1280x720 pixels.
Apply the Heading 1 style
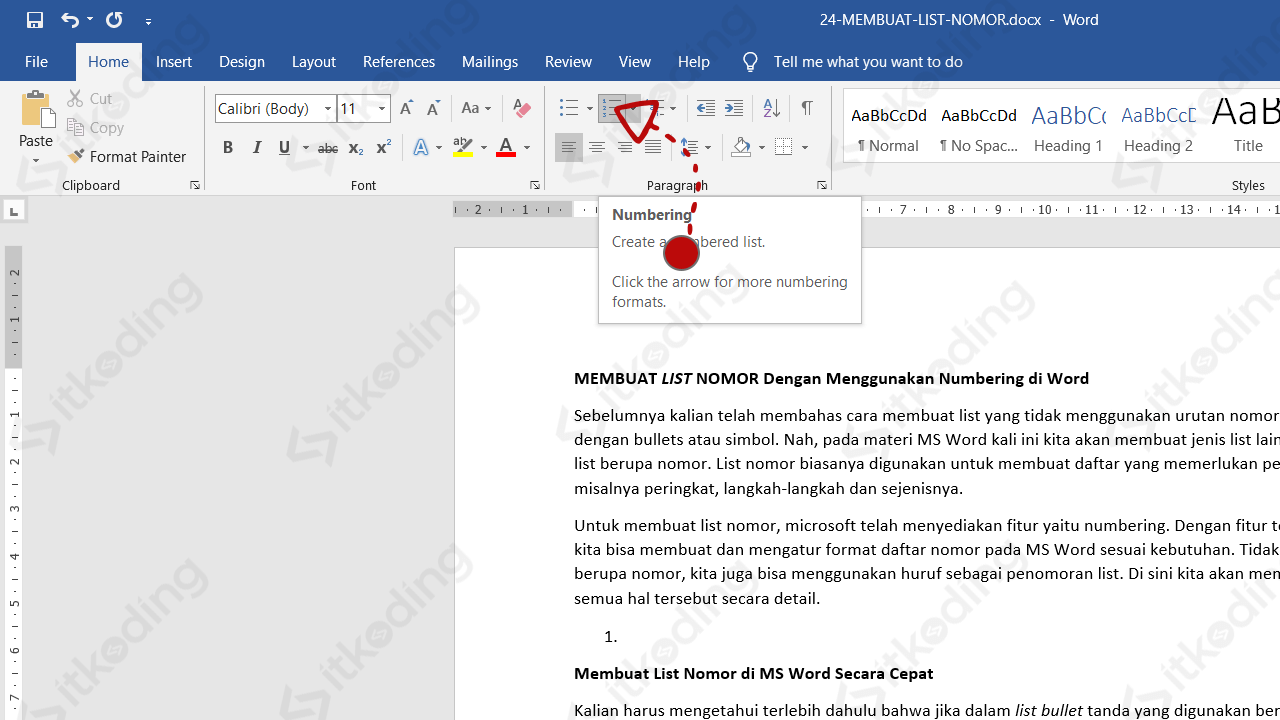pos(1068,127)
